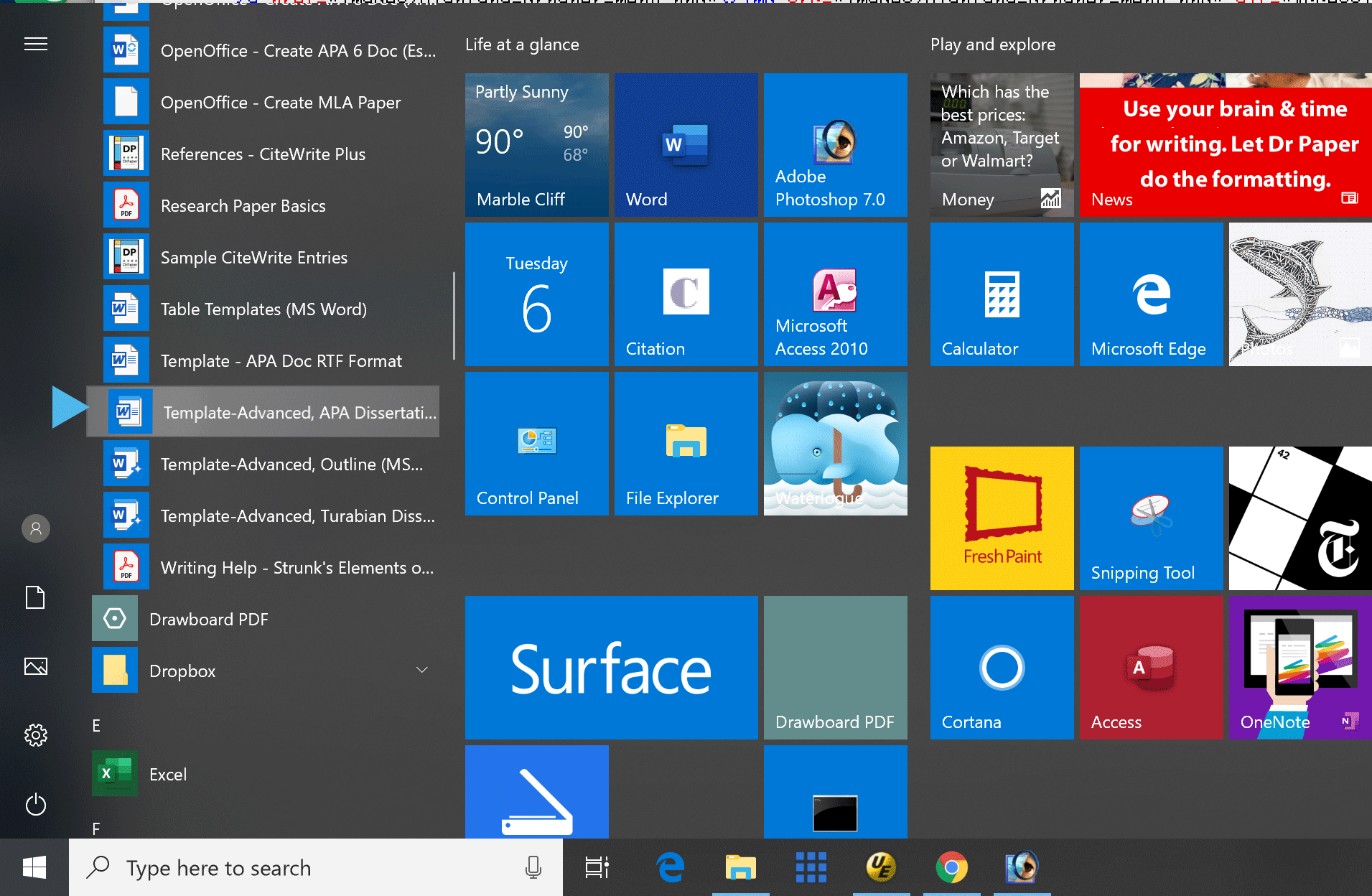Expand the Start menu hamburger
The height and width of the screenshot is (896, 1372).
[36, 45]
